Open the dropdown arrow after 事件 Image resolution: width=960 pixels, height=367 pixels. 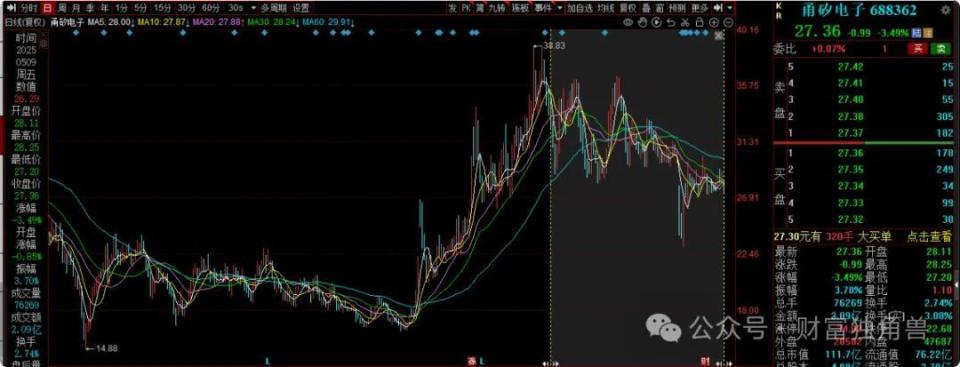(x=559, y=9)
